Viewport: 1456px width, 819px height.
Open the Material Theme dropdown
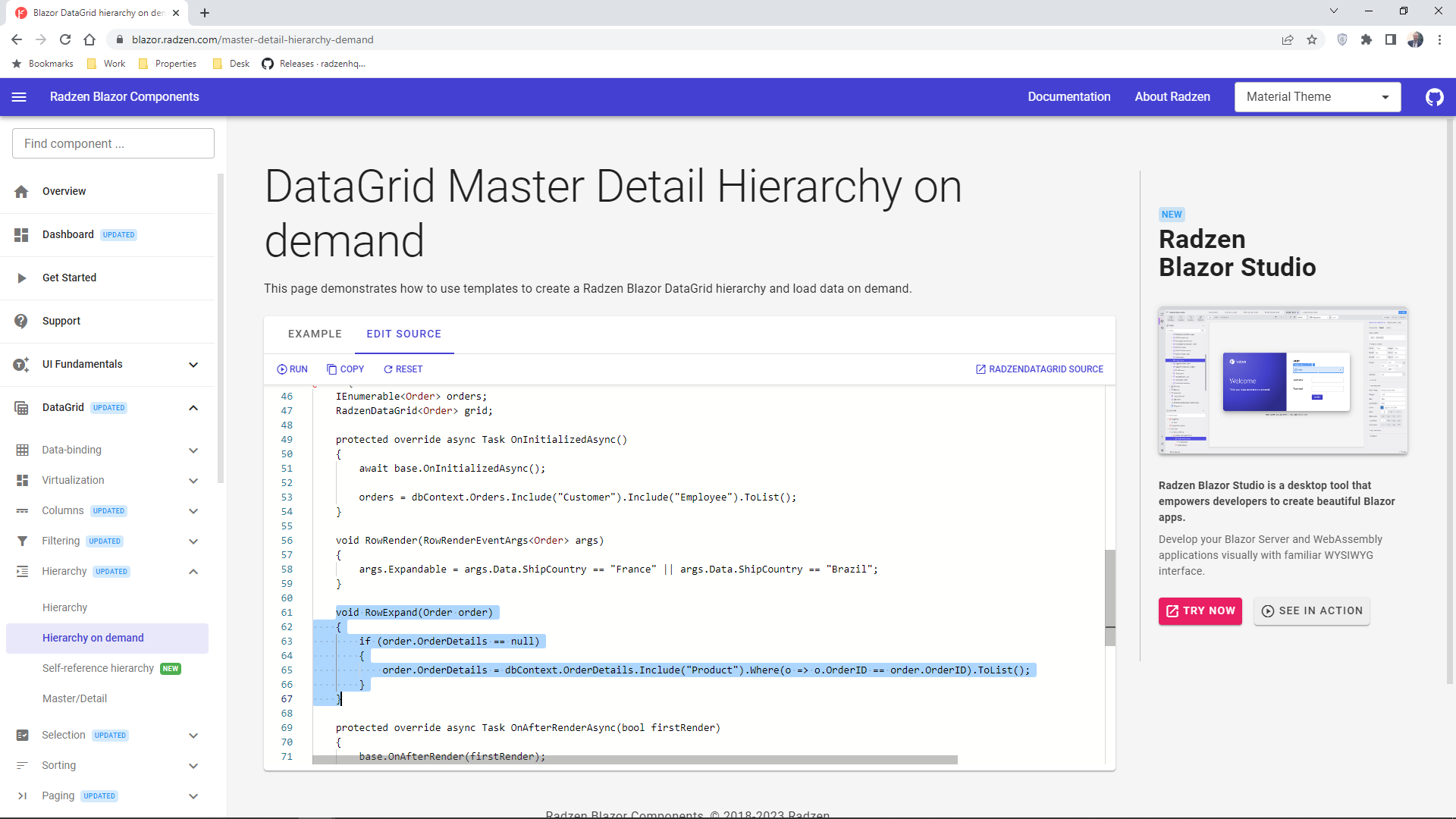coord(1317,97)
